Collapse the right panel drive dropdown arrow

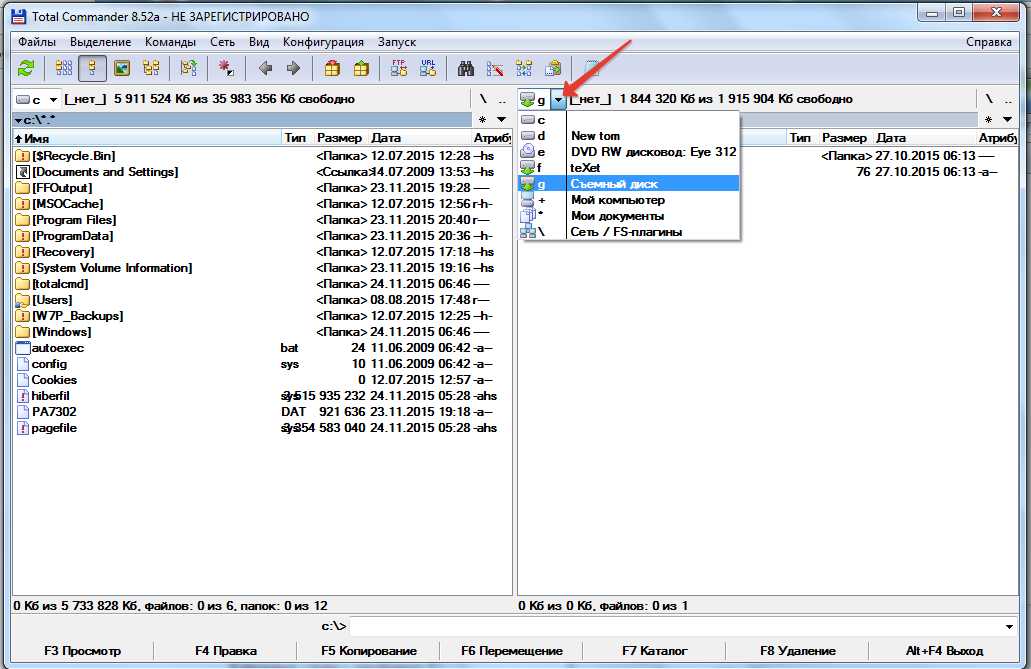[x=558, y=99]
